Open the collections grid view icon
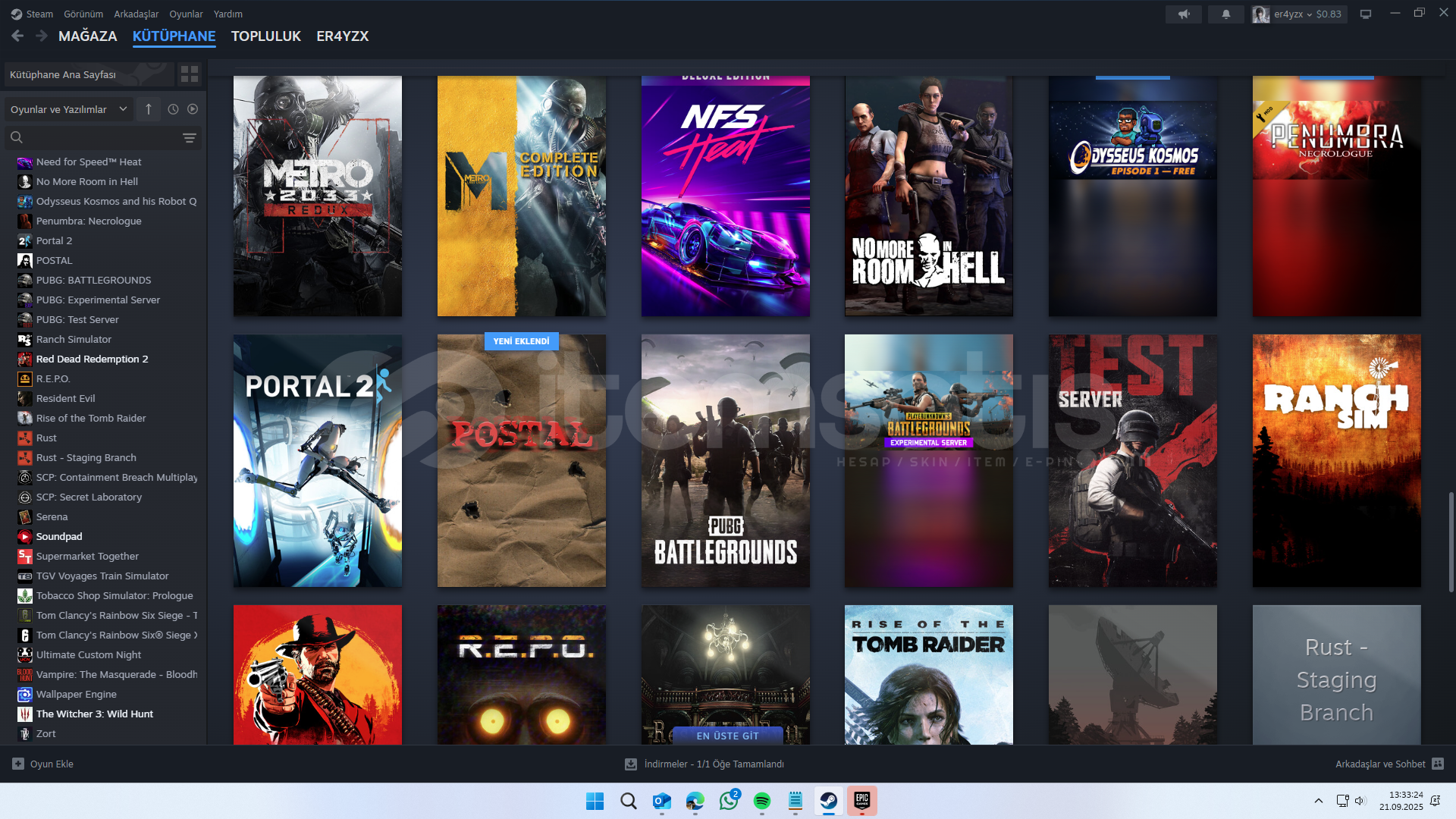 tap(190, 74)
